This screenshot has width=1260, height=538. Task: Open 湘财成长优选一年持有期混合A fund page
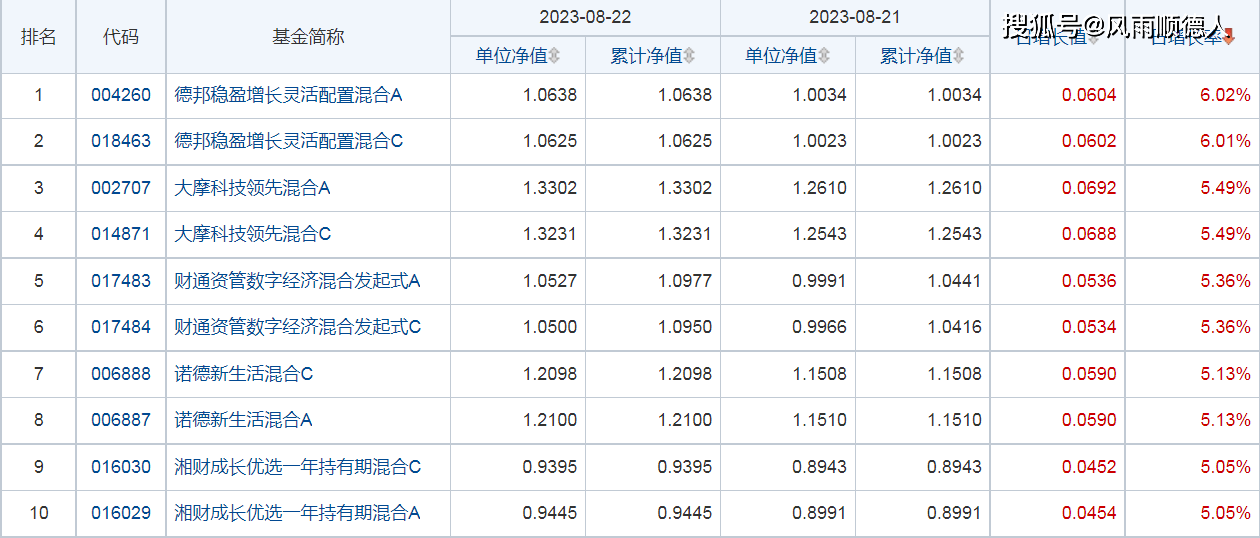pos(297,513)
